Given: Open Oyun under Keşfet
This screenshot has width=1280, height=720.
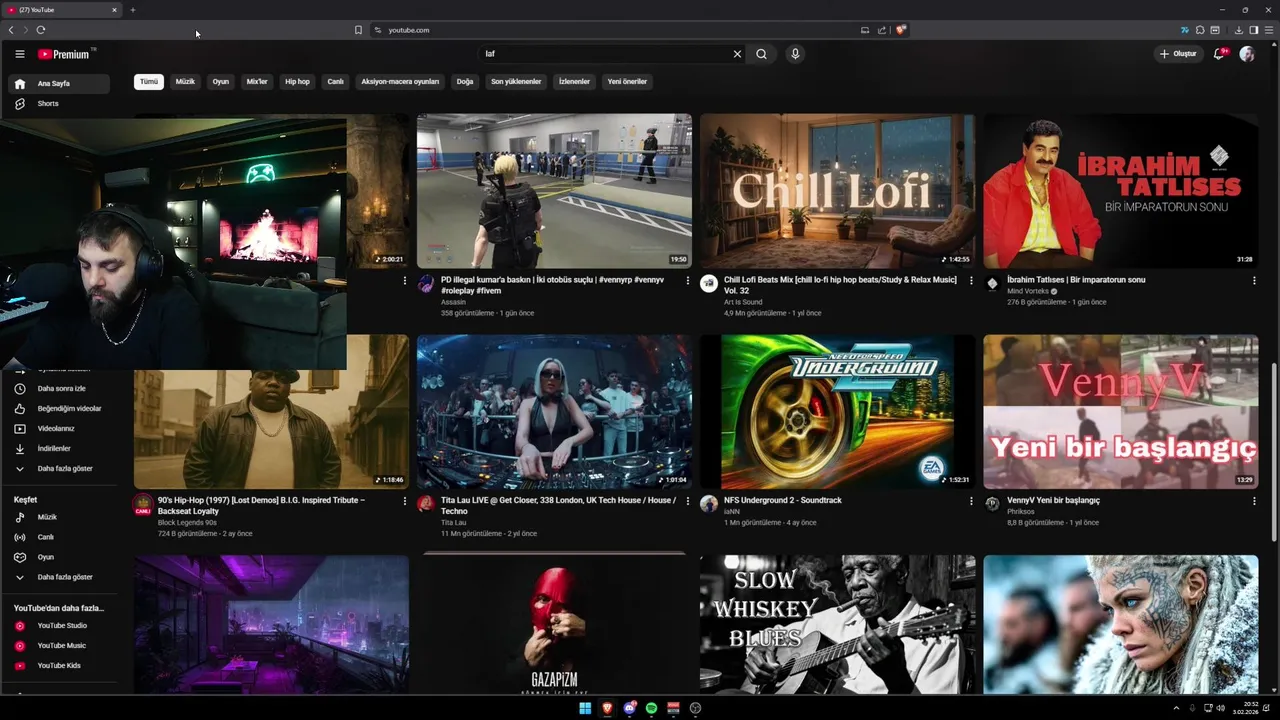Looking at the screenshot, I should [x=59, y=557].
